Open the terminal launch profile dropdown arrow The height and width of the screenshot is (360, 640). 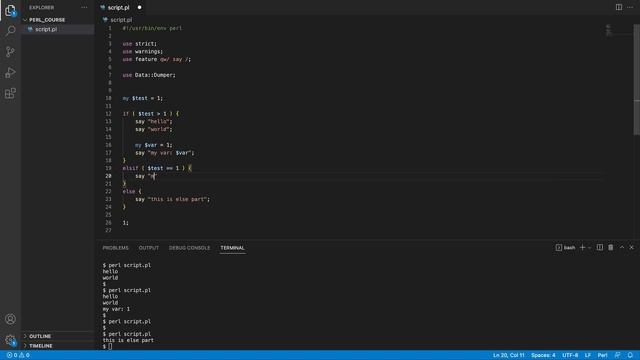coord(589,247)
